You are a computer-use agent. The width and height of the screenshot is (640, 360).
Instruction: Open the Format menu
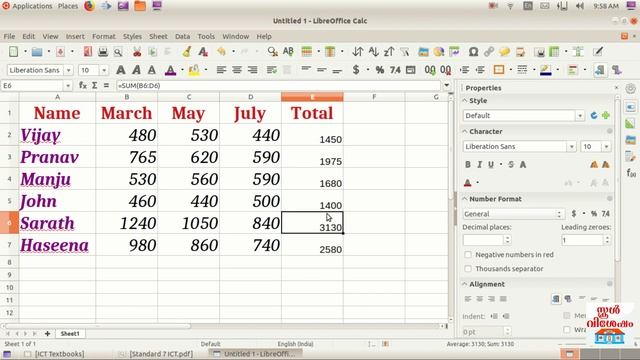pyautogui.click(x=104, y=36)
